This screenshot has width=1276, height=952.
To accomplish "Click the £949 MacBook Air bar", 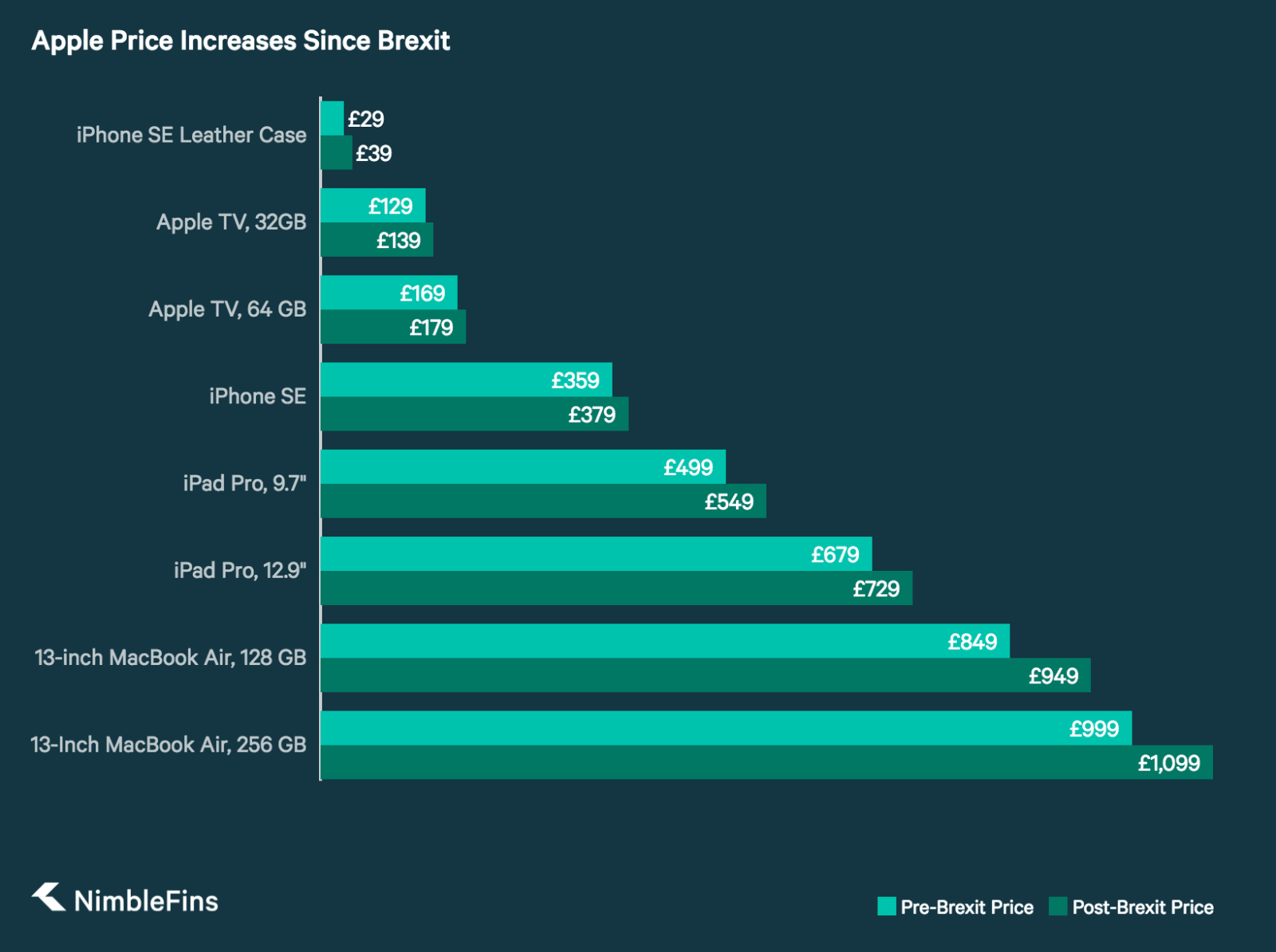I will (x=706, y=675).
